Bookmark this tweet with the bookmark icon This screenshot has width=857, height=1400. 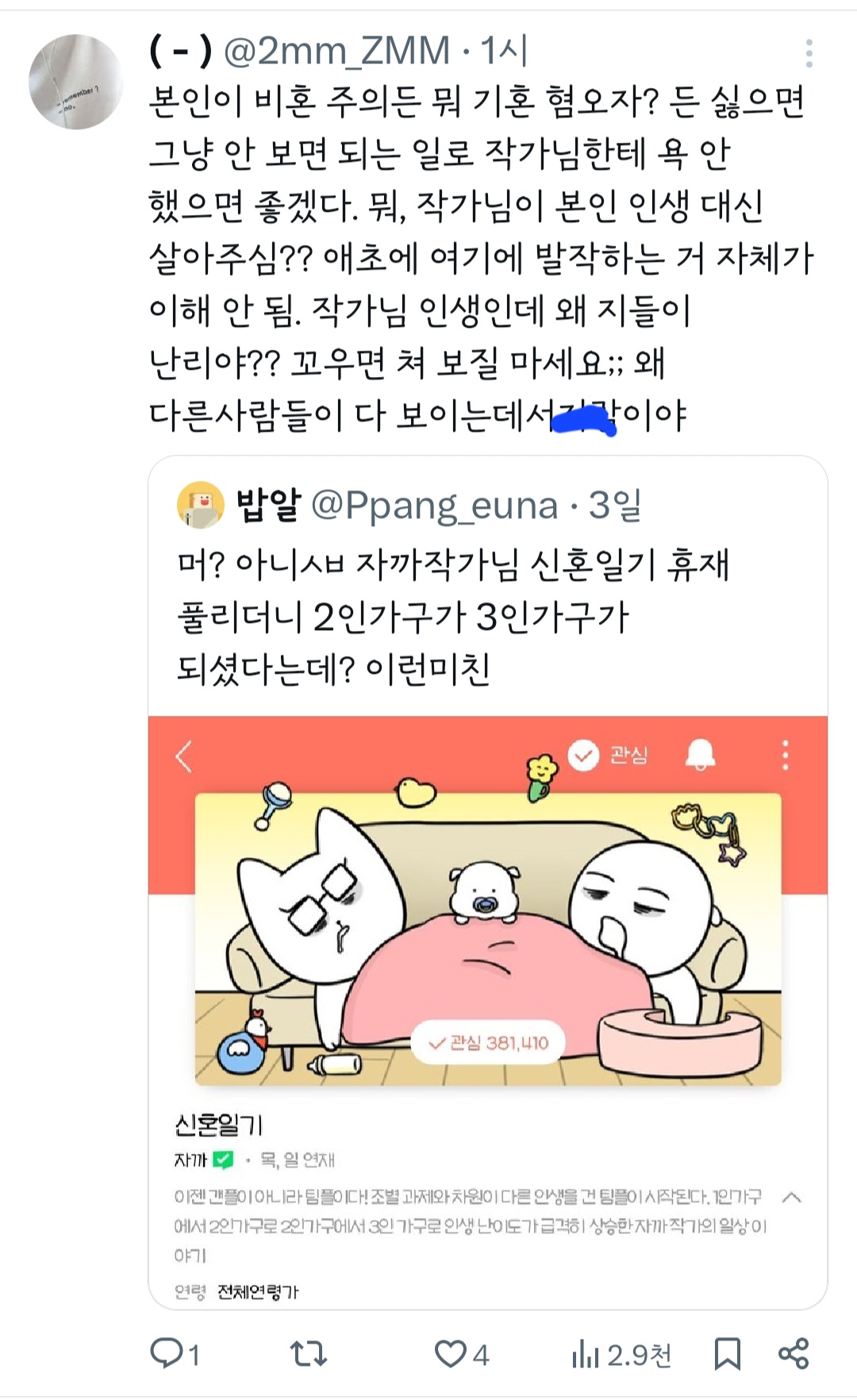(727, 1353)
